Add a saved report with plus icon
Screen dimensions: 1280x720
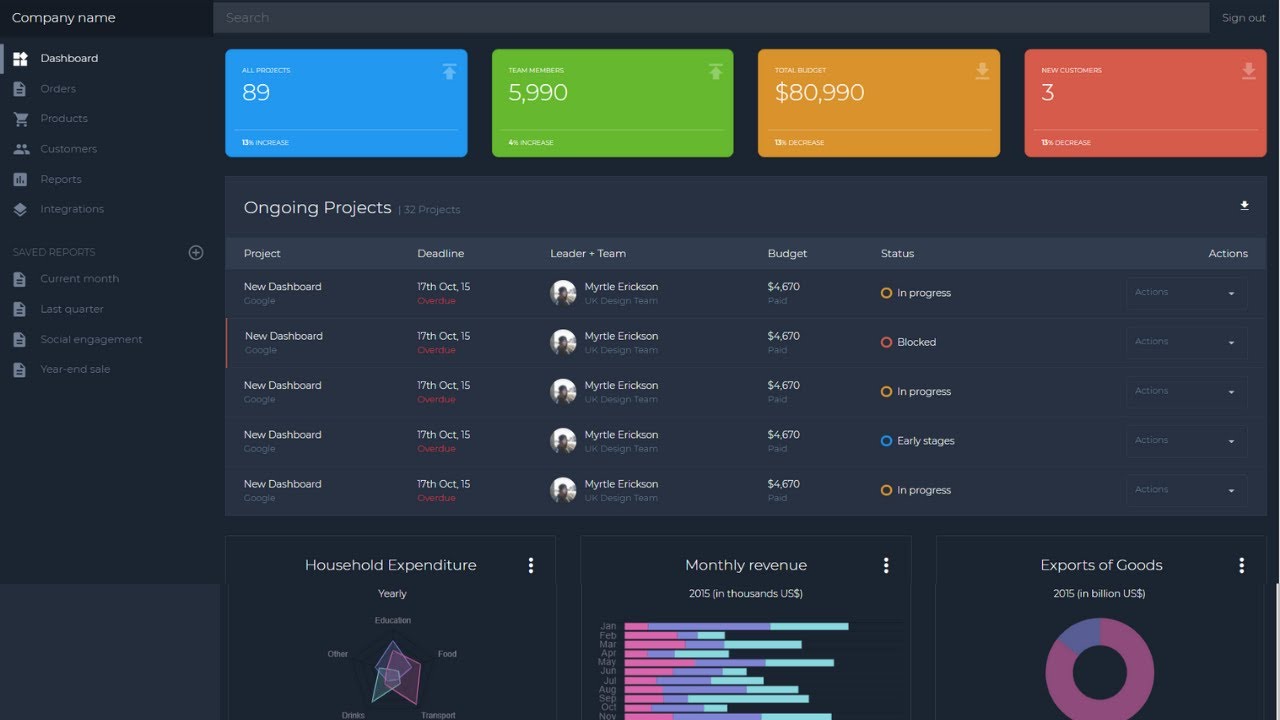pyautogui.click(x=196, y=253)
